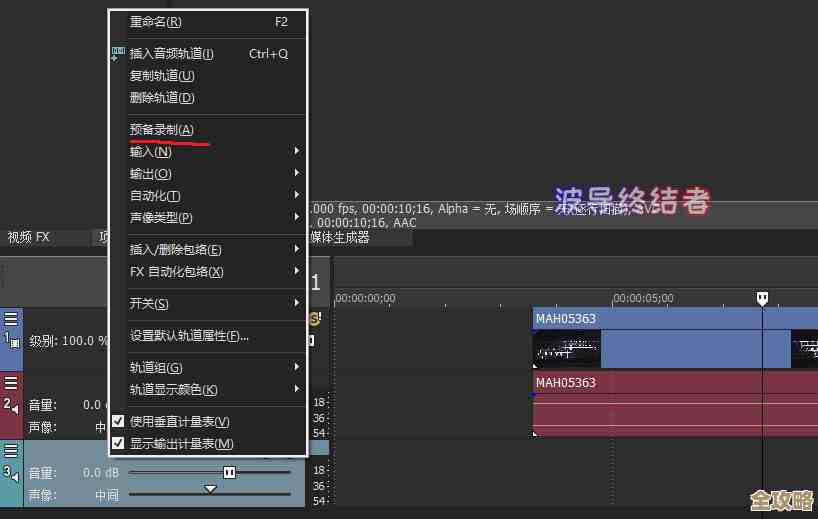Expand 轨道组(G) submenu
The width and height of the screenshot is (818, 519).
pyautogui.click(x=208, y=368)
